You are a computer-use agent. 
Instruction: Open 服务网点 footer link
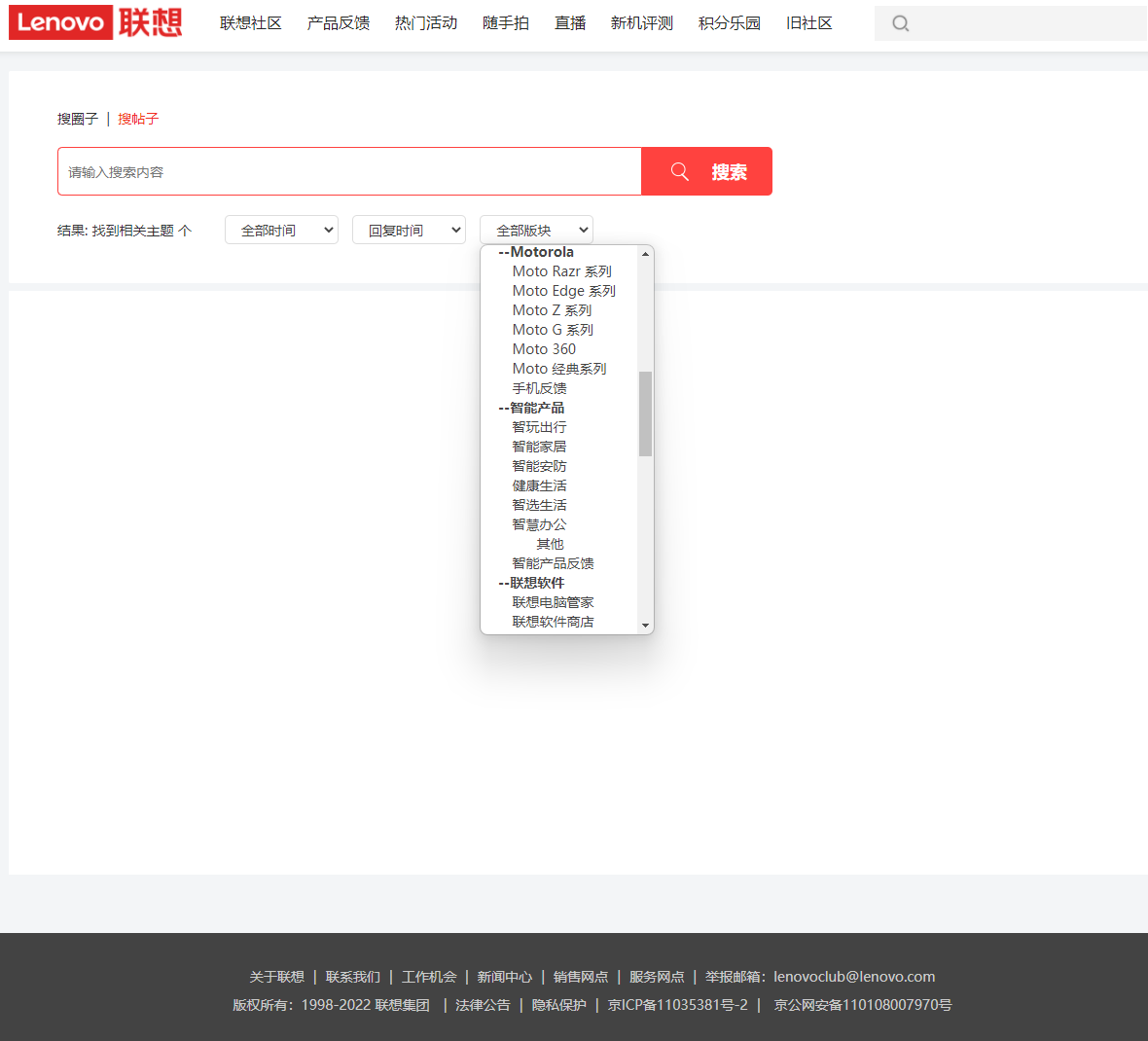pos(657,977)
